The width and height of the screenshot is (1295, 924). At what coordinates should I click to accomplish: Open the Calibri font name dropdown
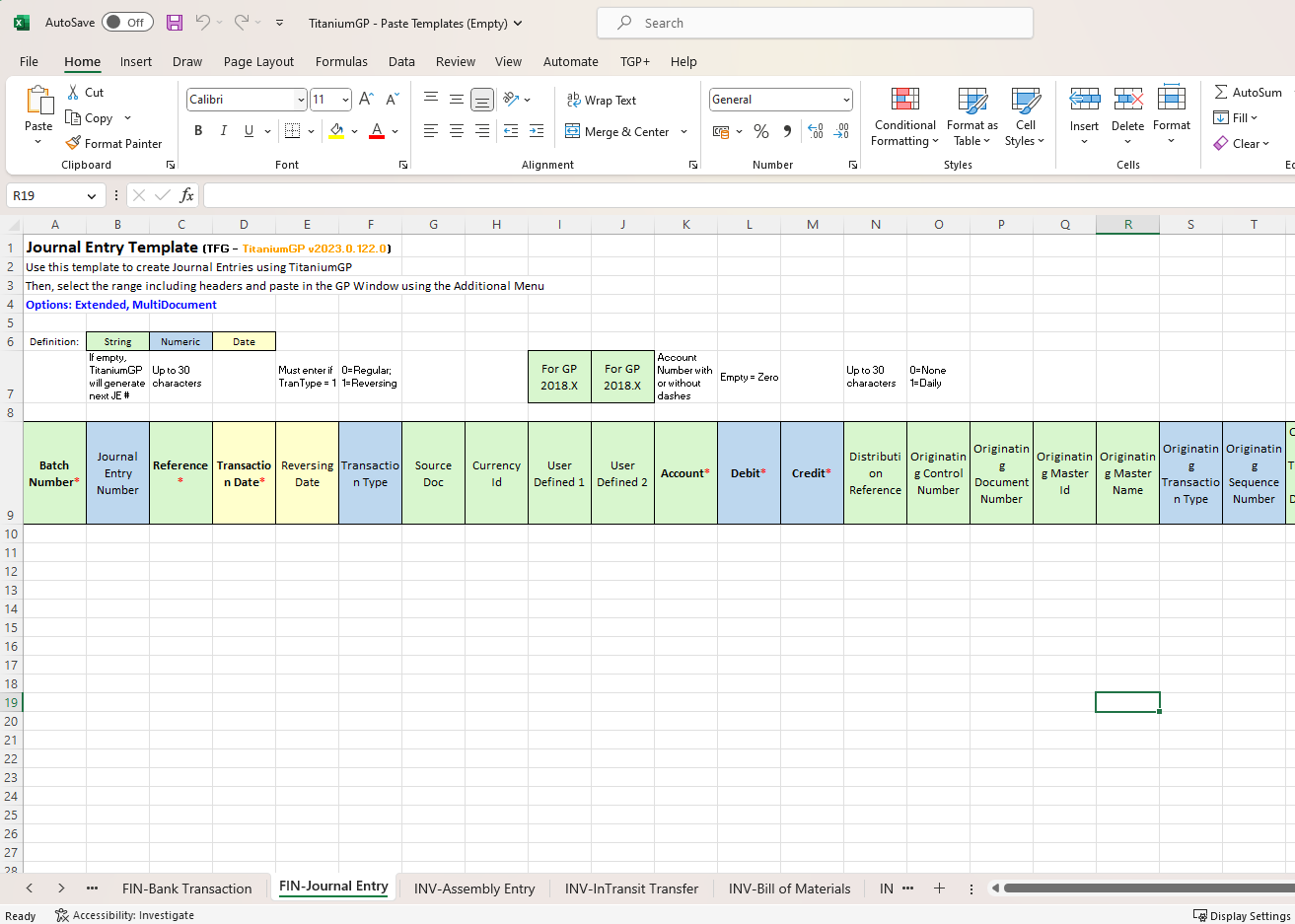301,100
